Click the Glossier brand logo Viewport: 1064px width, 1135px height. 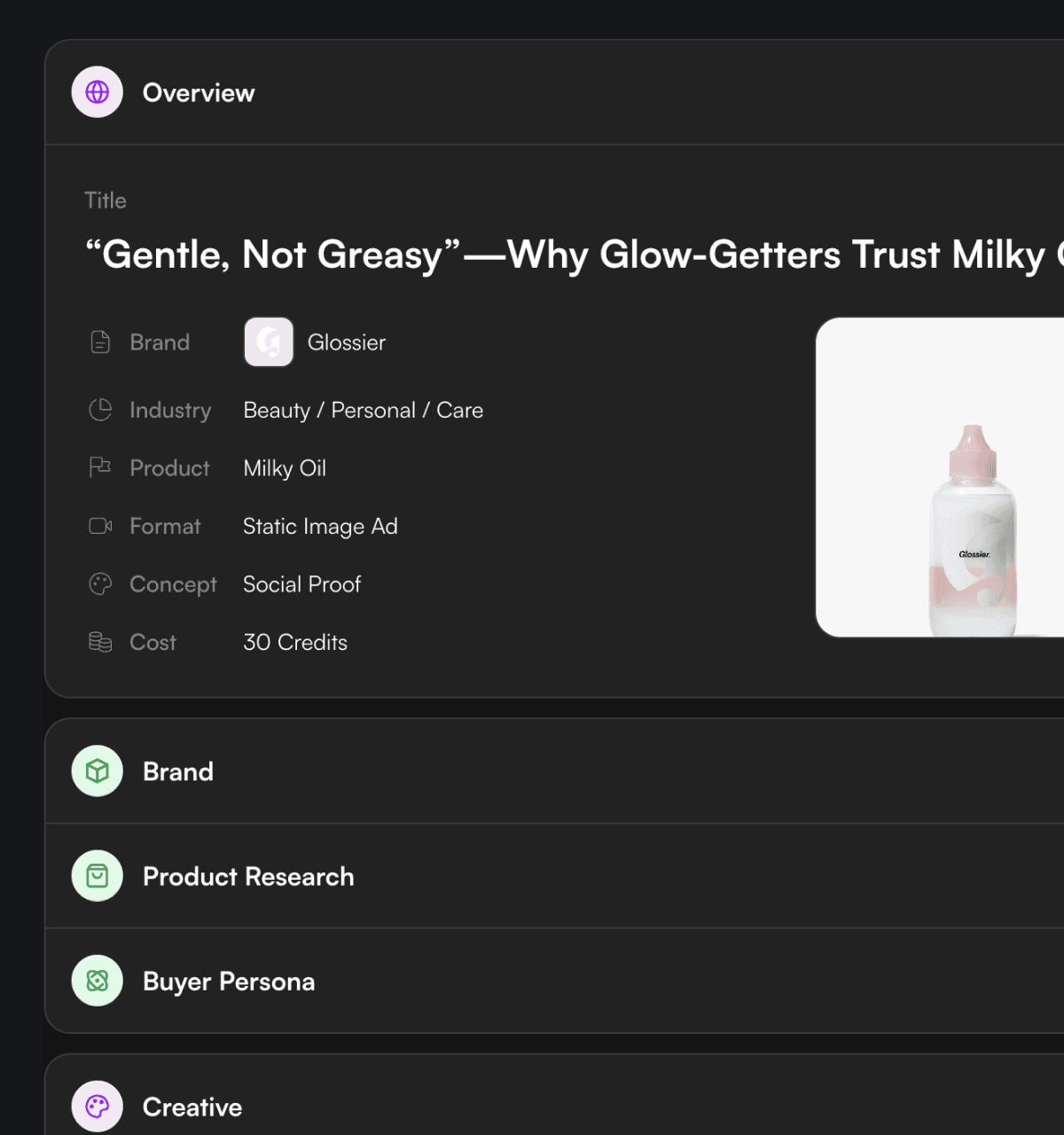point(269,341)
